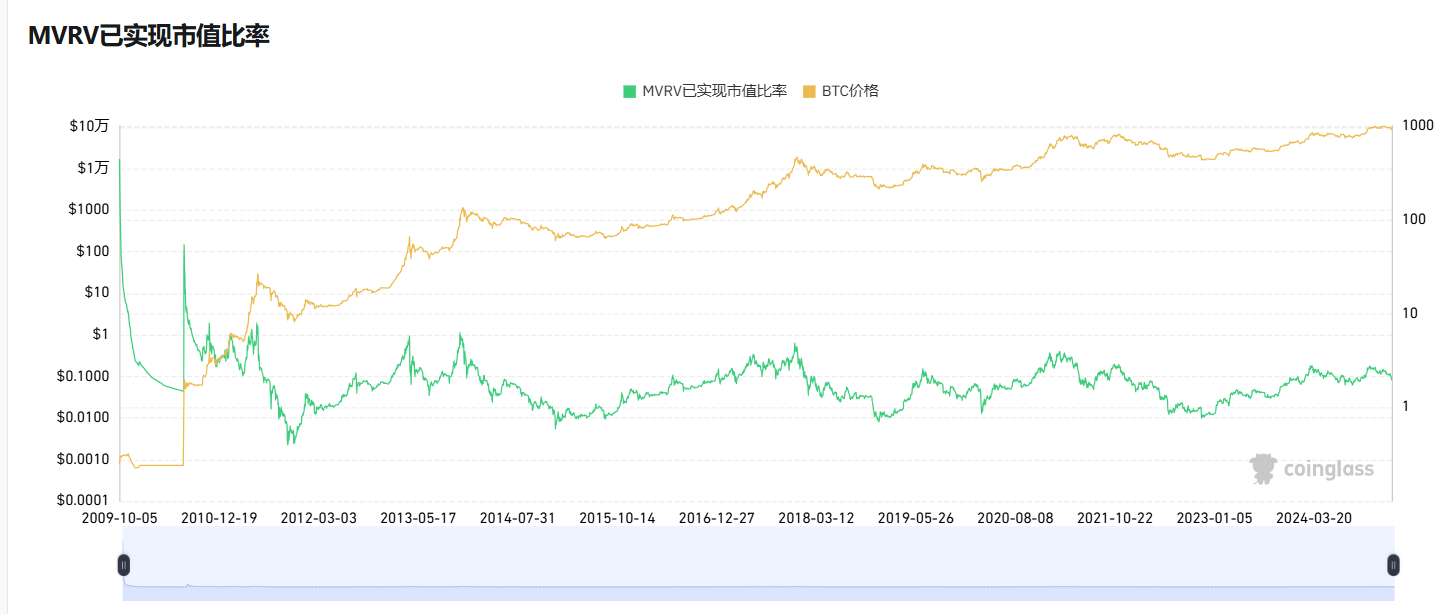Screen dimensions: 1451x614
Task: Click the $1 label on the left axis
Action: pos(99,334)
